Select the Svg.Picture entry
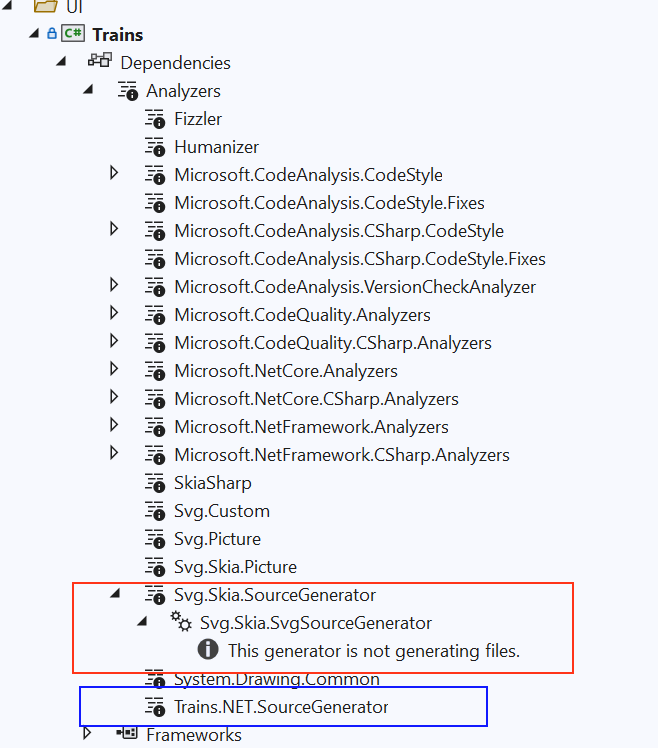This screenshot has height=748, width=658. [x=217, y=539]
